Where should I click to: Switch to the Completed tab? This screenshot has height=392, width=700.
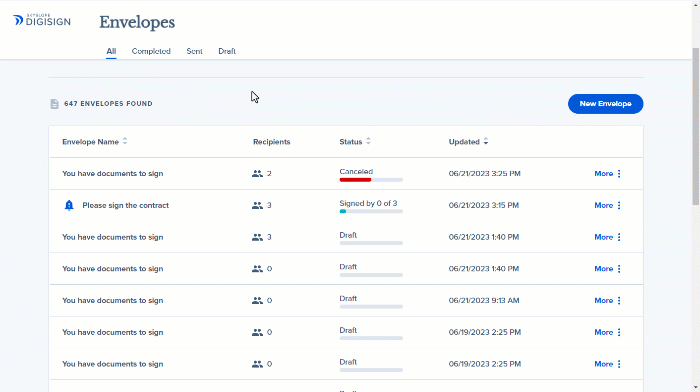[151, 51]
